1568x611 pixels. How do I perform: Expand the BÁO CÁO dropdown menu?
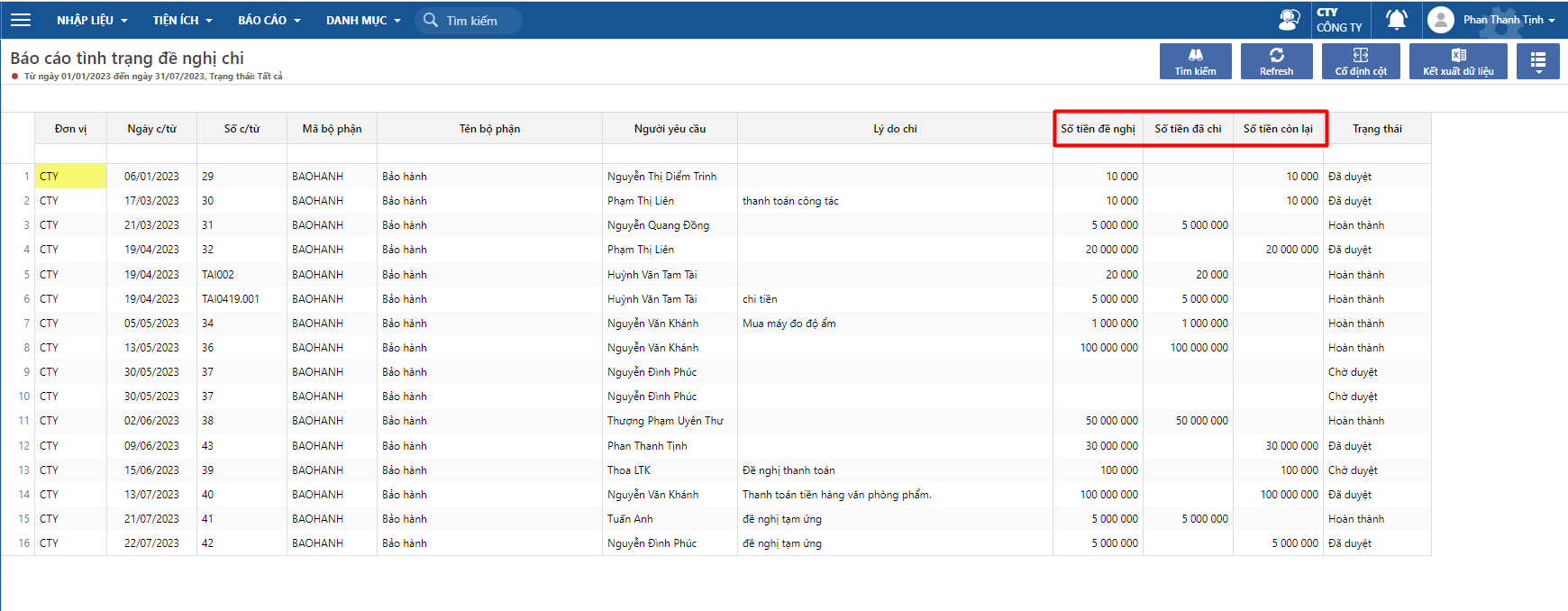(x=269, y=20)
